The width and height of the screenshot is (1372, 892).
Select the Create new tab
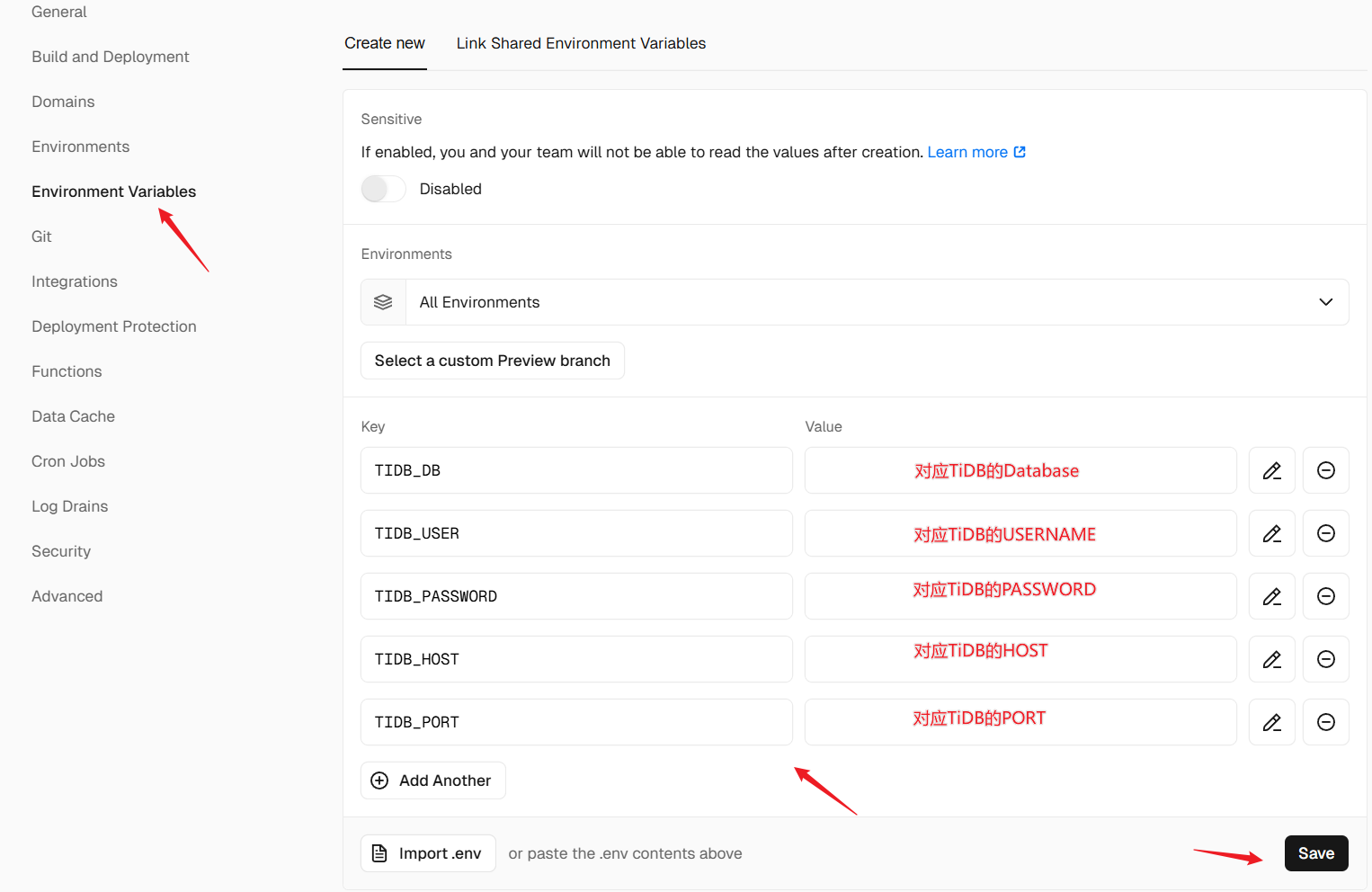(x=385, y=43)
